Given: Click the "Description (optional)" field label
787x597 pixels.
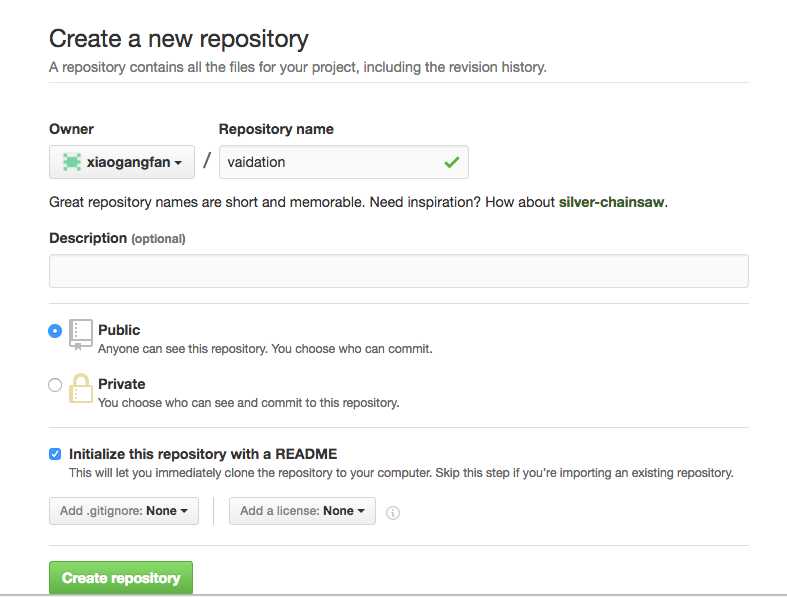Looking at the screenshot, I should pyautogui.click(x=117, y=239).
